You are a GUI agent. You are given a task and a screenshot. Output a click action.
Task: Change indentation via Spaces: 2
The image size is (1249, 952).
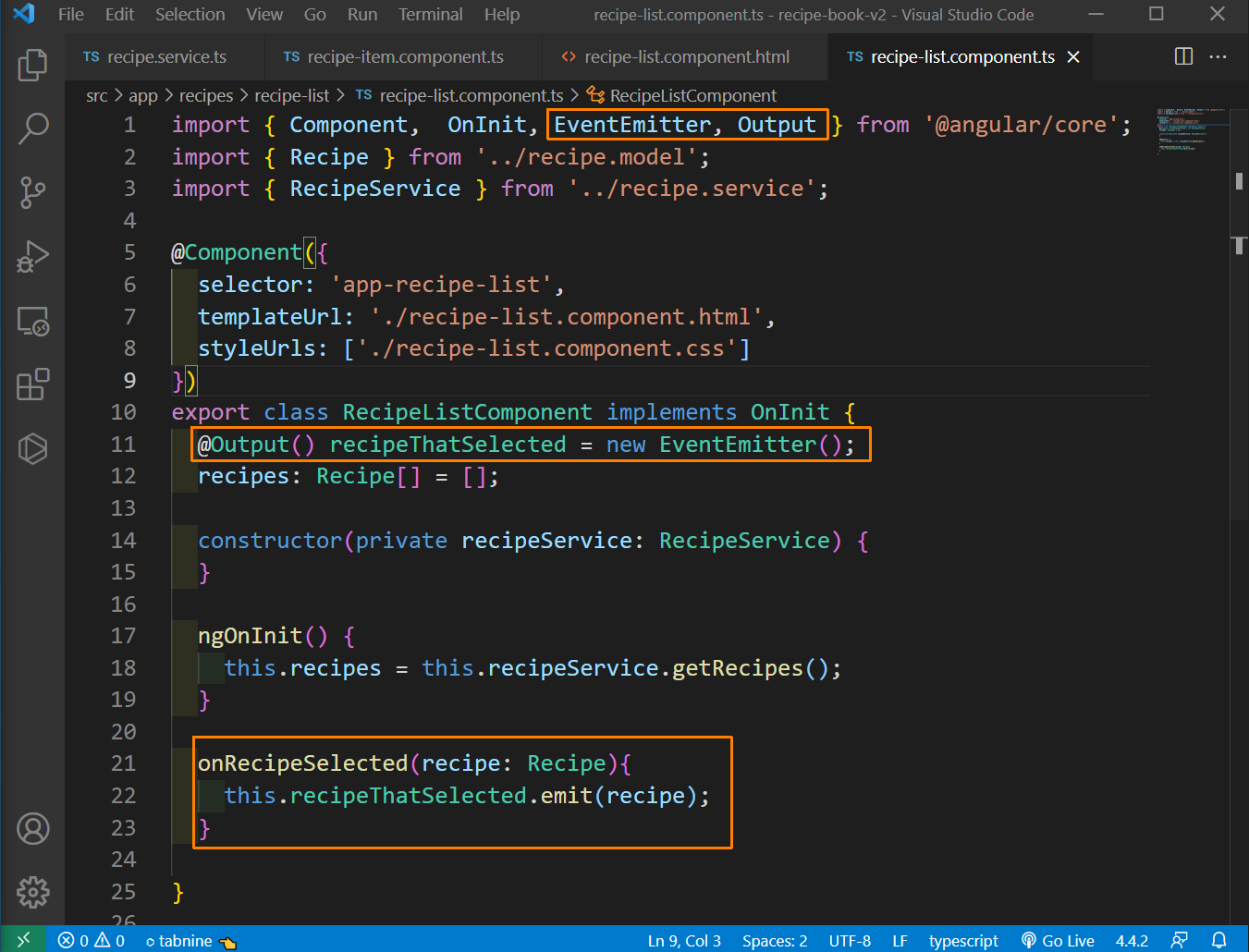775,940
